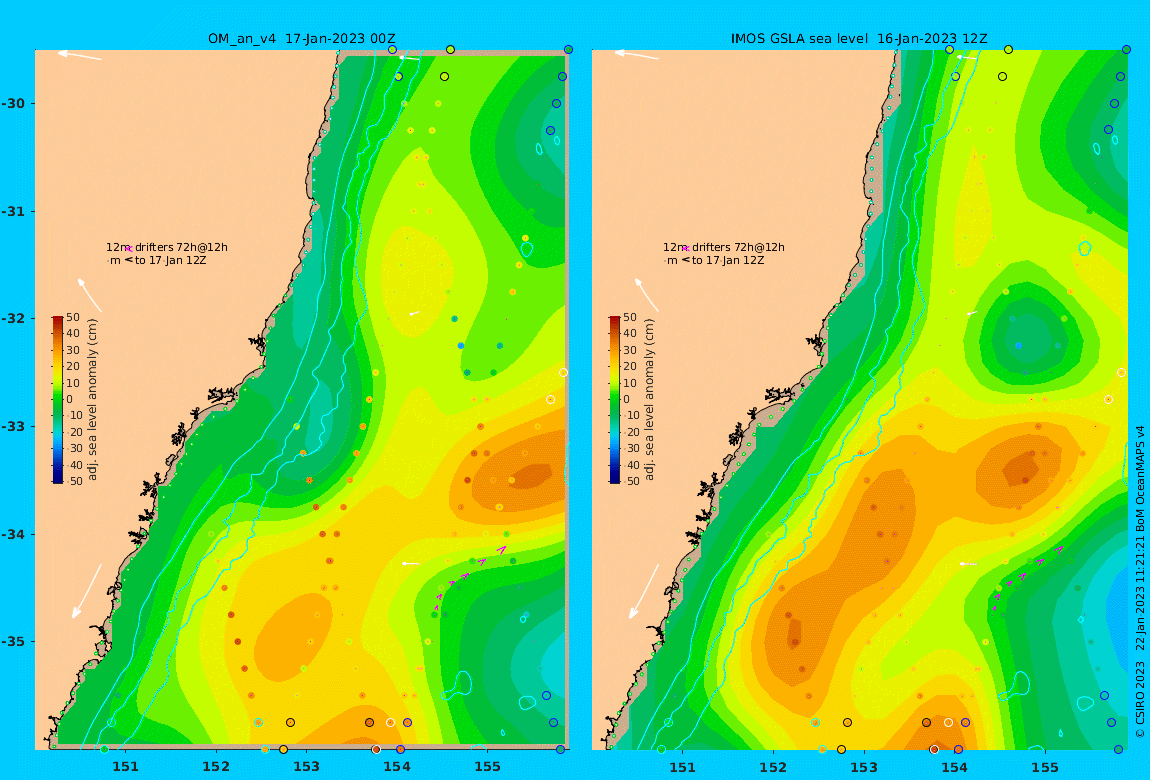Image resolution: width=1150 pixels, height=780 pixels.
Task: Click longitude 152 under the IMOS GSLA map
Action: click(x=774, y=767)
